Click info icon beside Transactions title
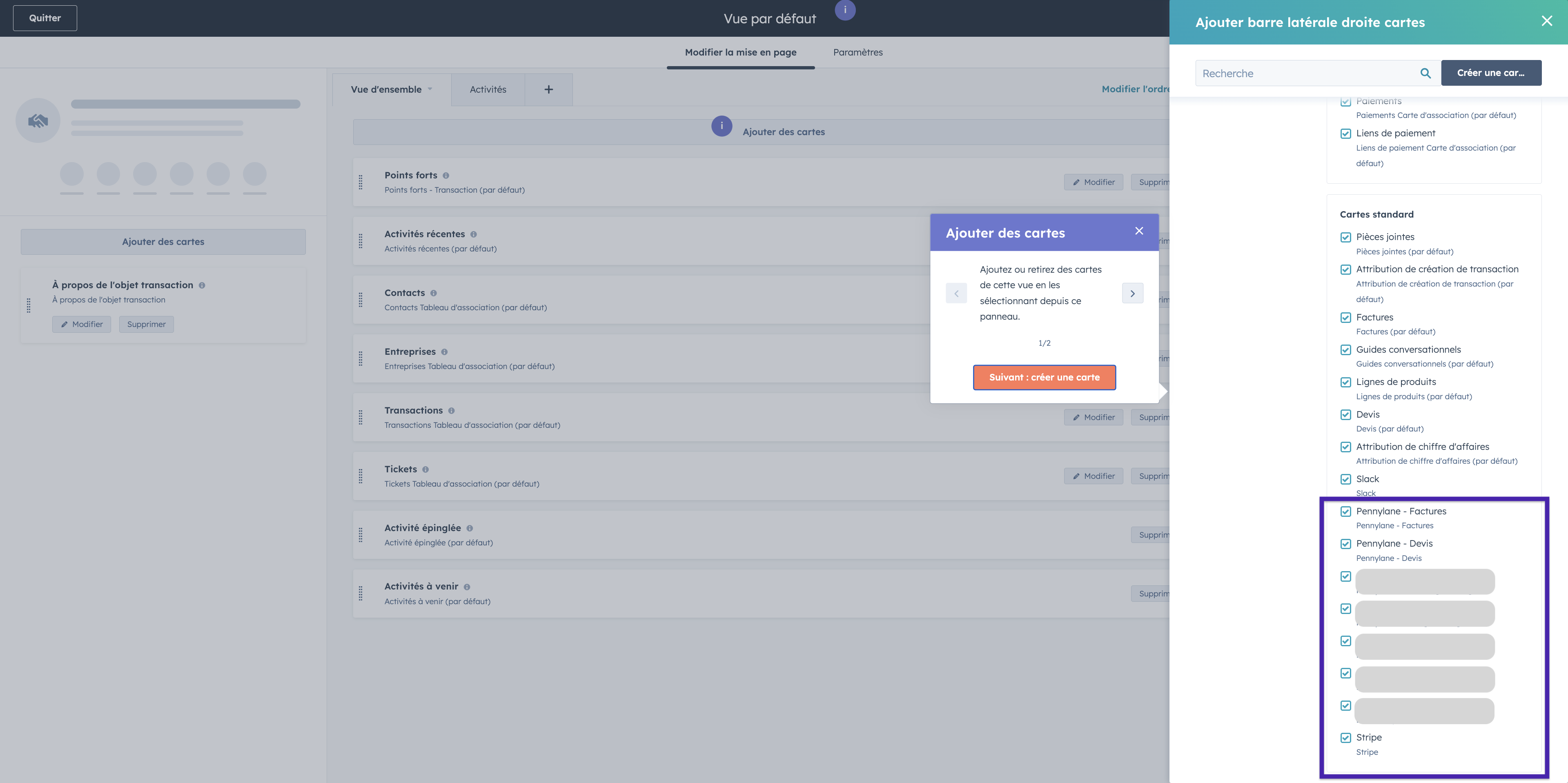Image resolution: width=1568 pixels, height=783 pixels. [451, 411]
